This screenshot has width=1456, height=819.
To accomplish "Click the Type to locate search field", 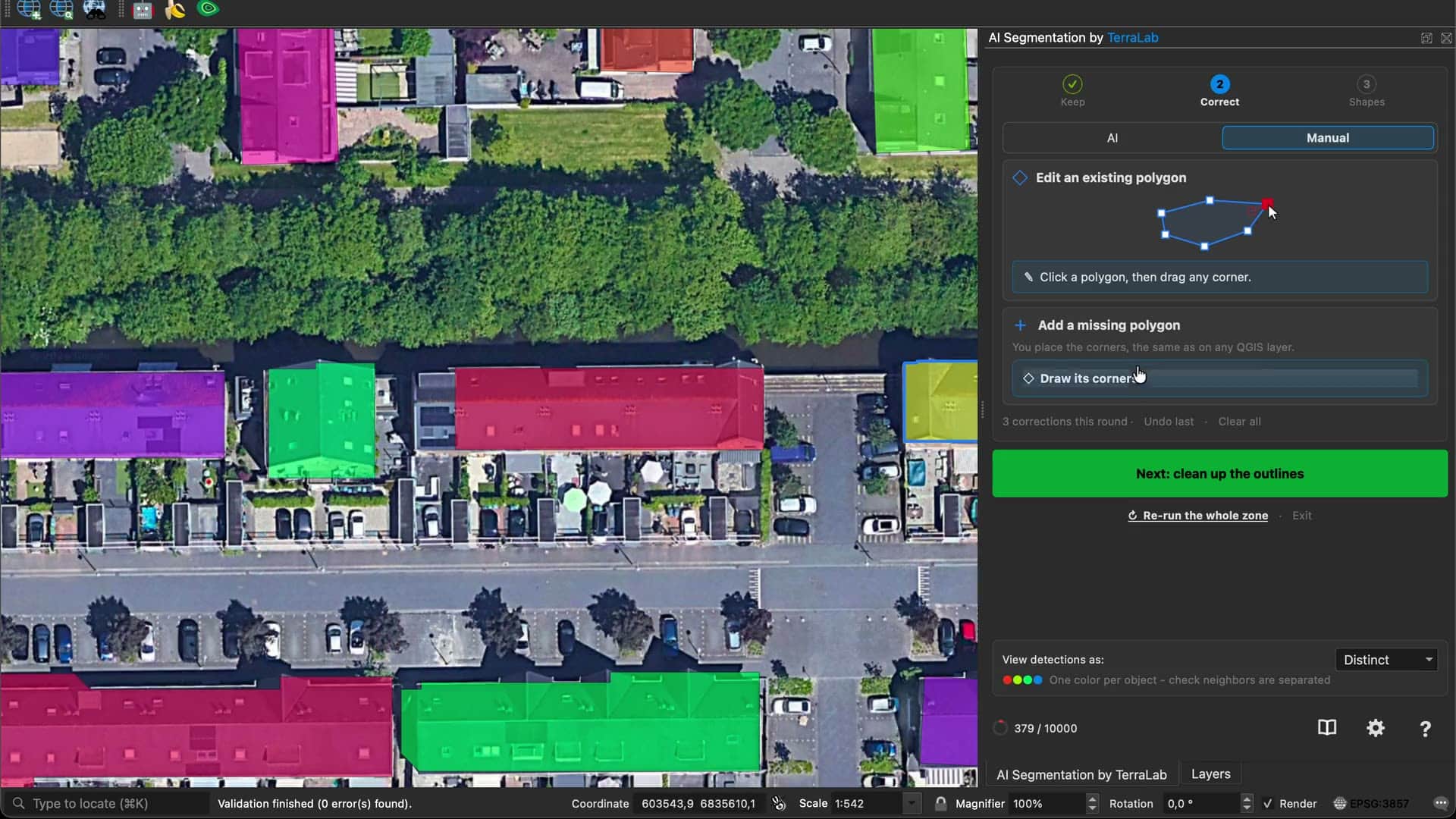I will click(106, 804).
